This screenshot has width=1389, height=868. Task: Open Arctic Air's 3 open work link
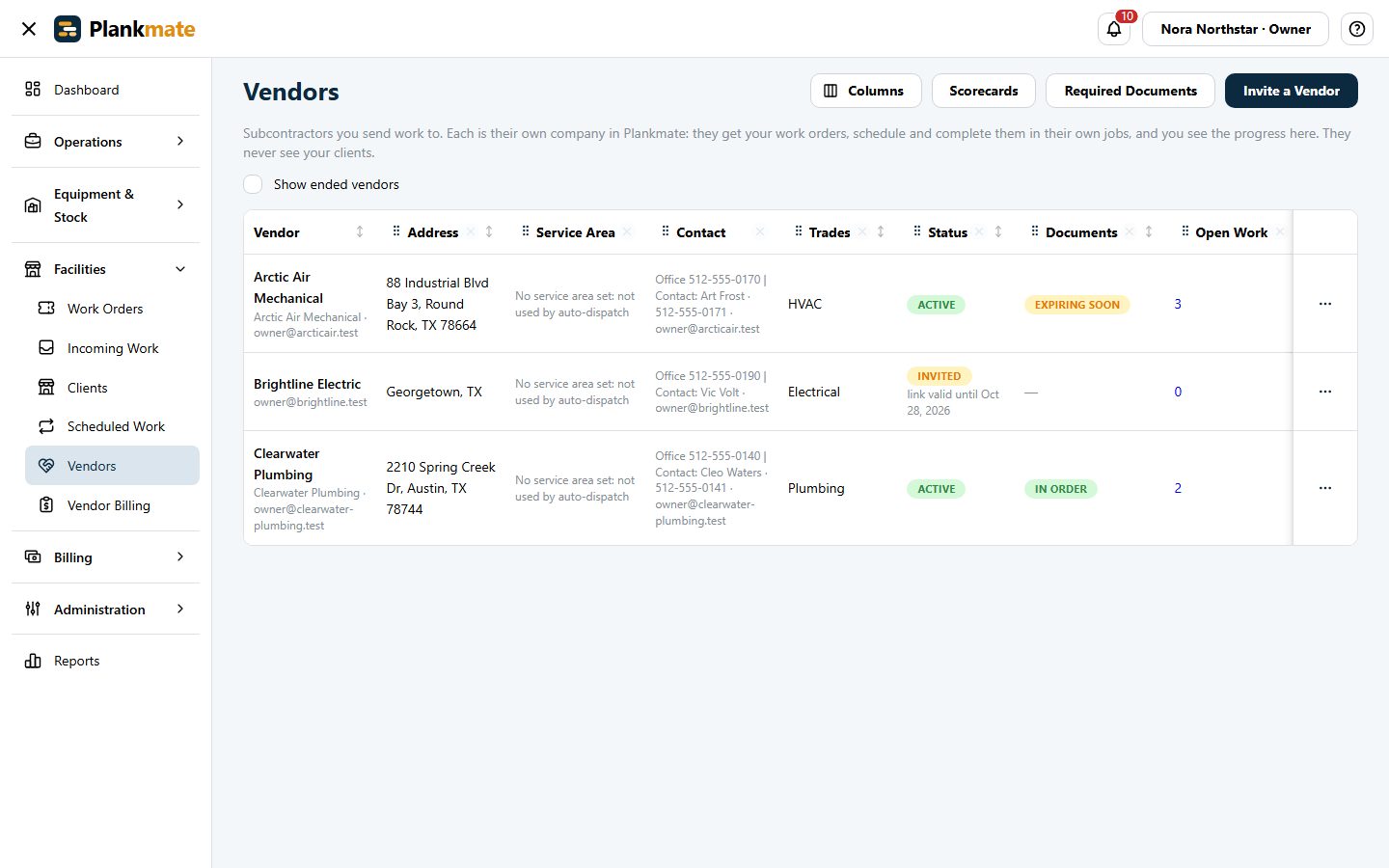[1178, 304]
